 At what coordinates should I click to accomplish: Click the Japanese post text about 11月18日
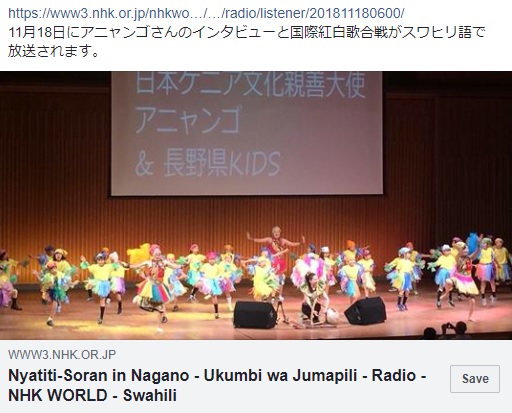[x=246, y=42]
